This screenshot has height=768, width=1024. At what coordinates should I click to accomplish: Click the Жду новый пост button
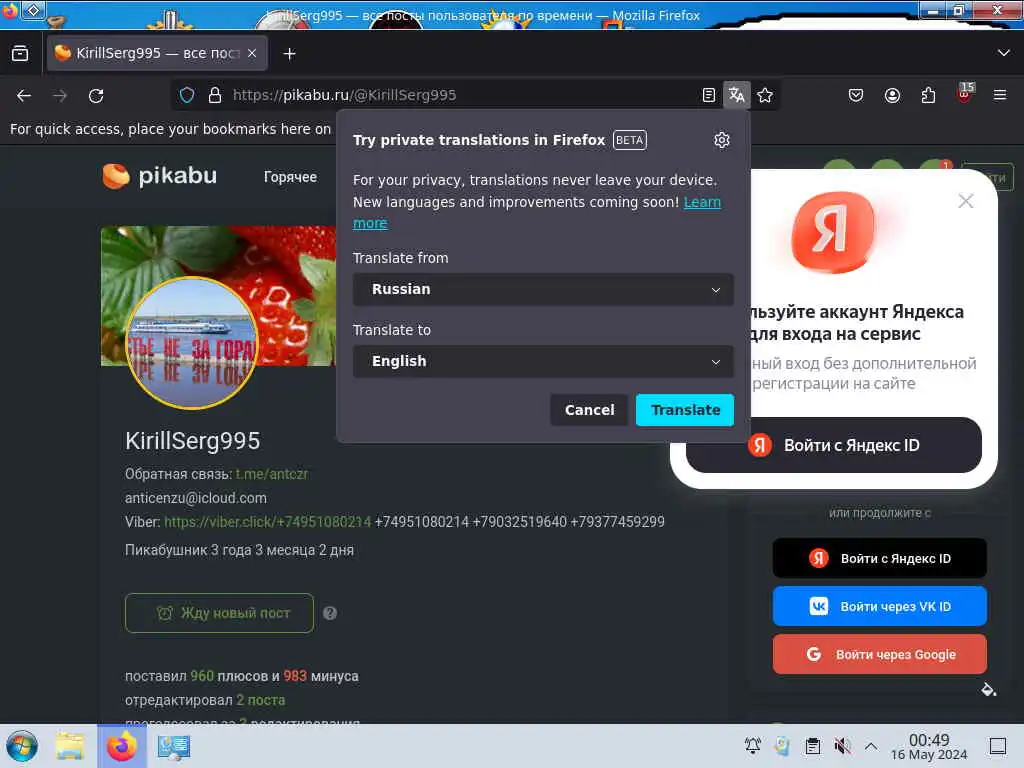pyautogui.click(x=219, y=613)
